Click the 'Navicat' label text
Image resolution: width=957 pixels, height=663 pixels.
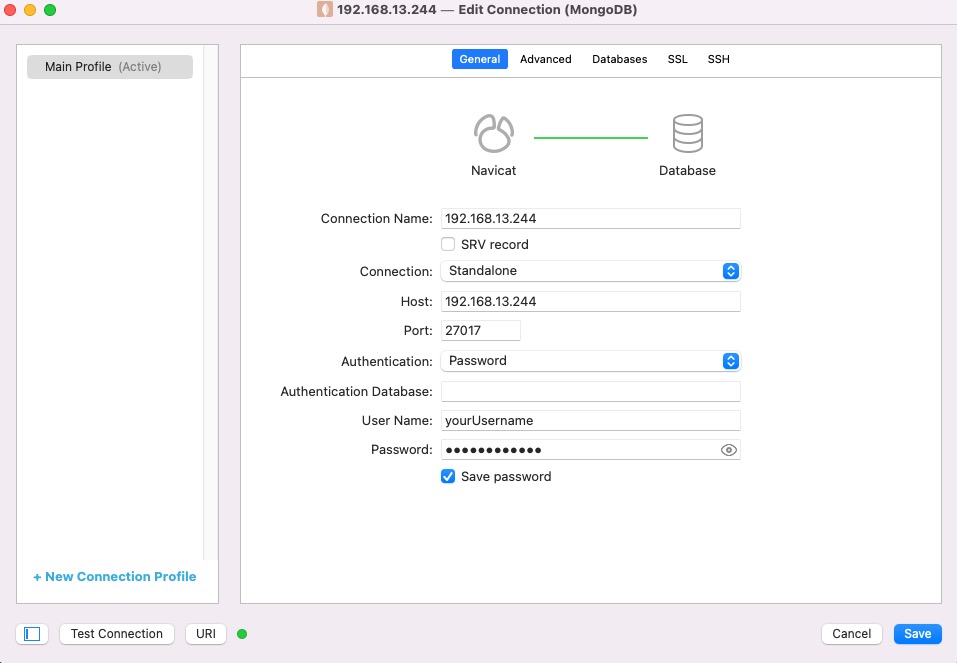[x=493, y=170]
